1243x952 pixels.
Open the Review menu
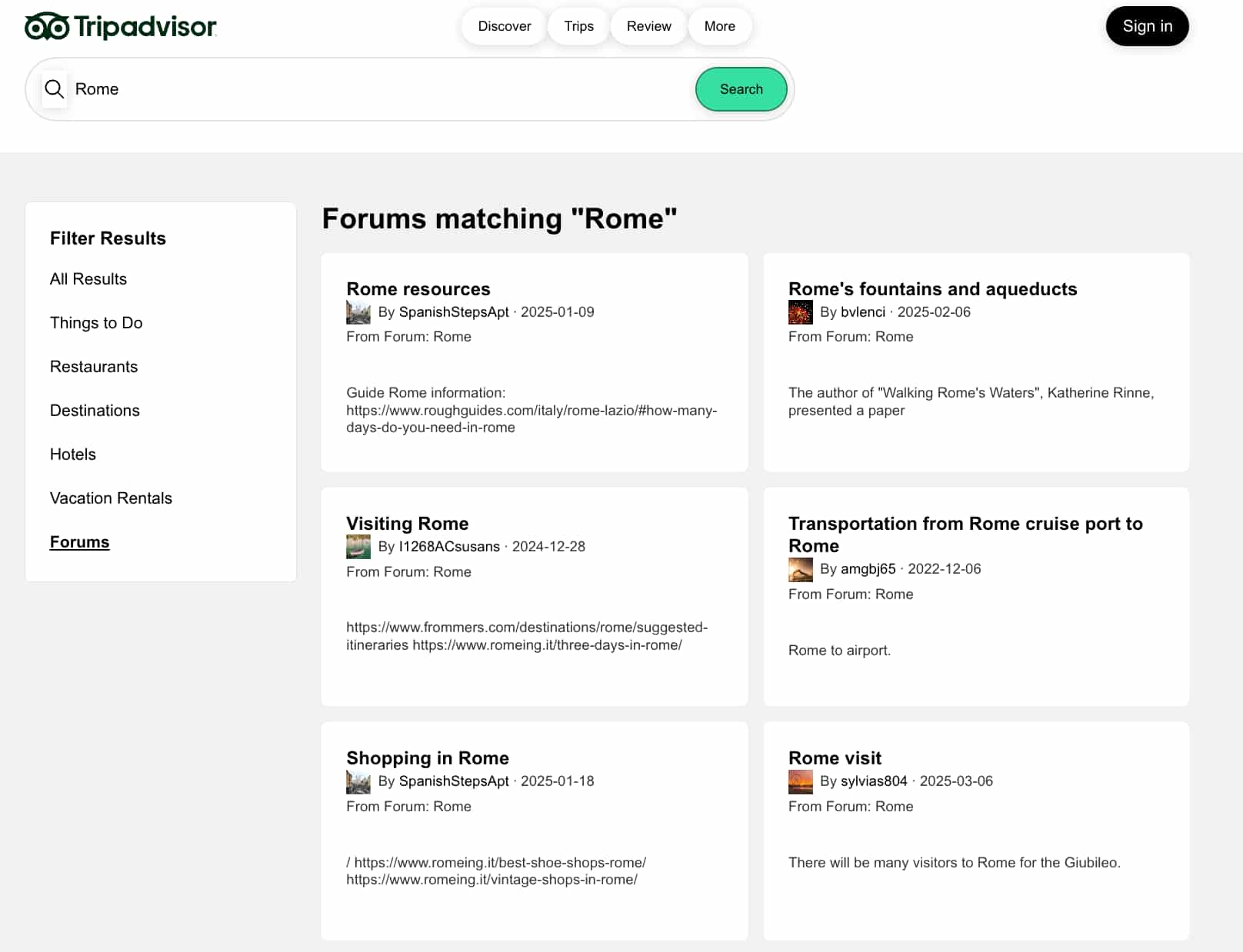coord(648,26)
